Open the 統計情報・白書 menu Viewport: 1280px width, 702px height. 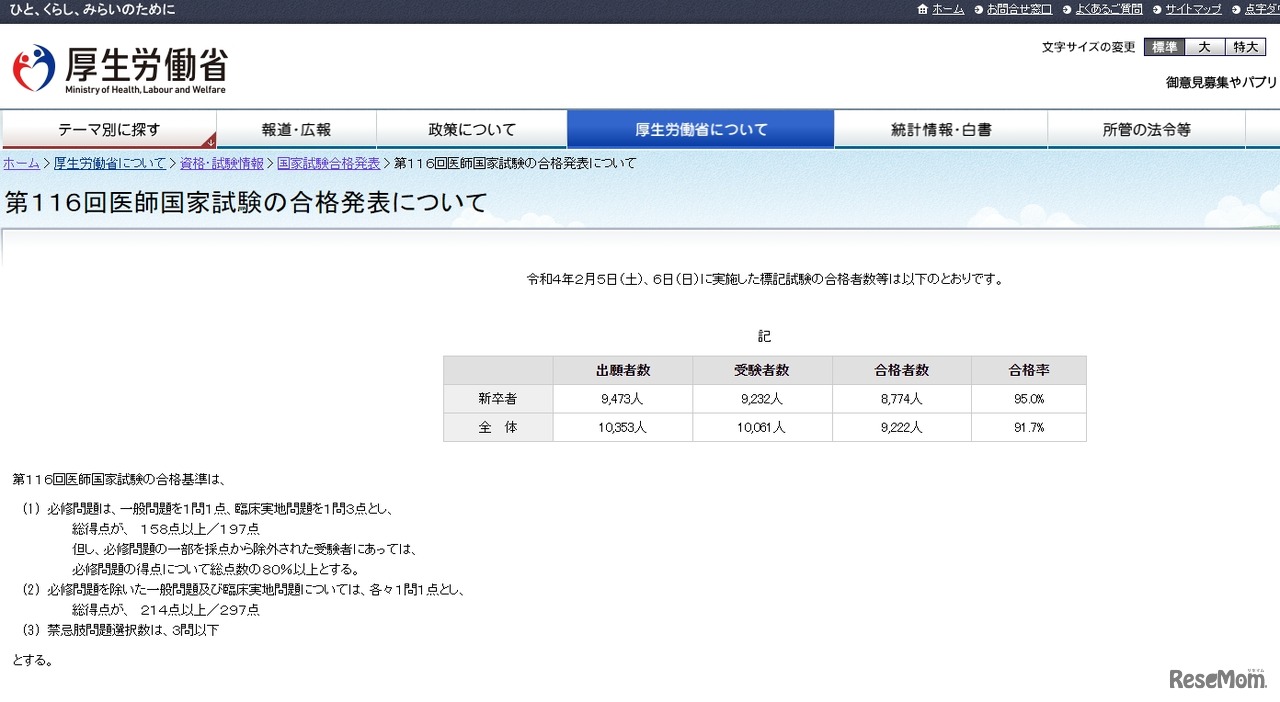940,129
